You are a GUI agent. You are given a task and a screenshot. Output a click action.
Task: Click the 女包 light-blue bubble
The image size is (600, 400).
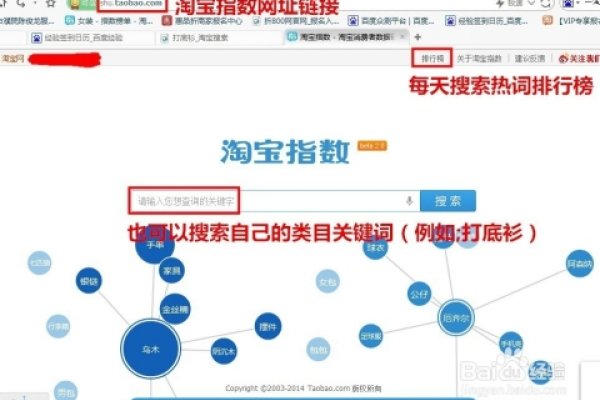tap(328, 282)
